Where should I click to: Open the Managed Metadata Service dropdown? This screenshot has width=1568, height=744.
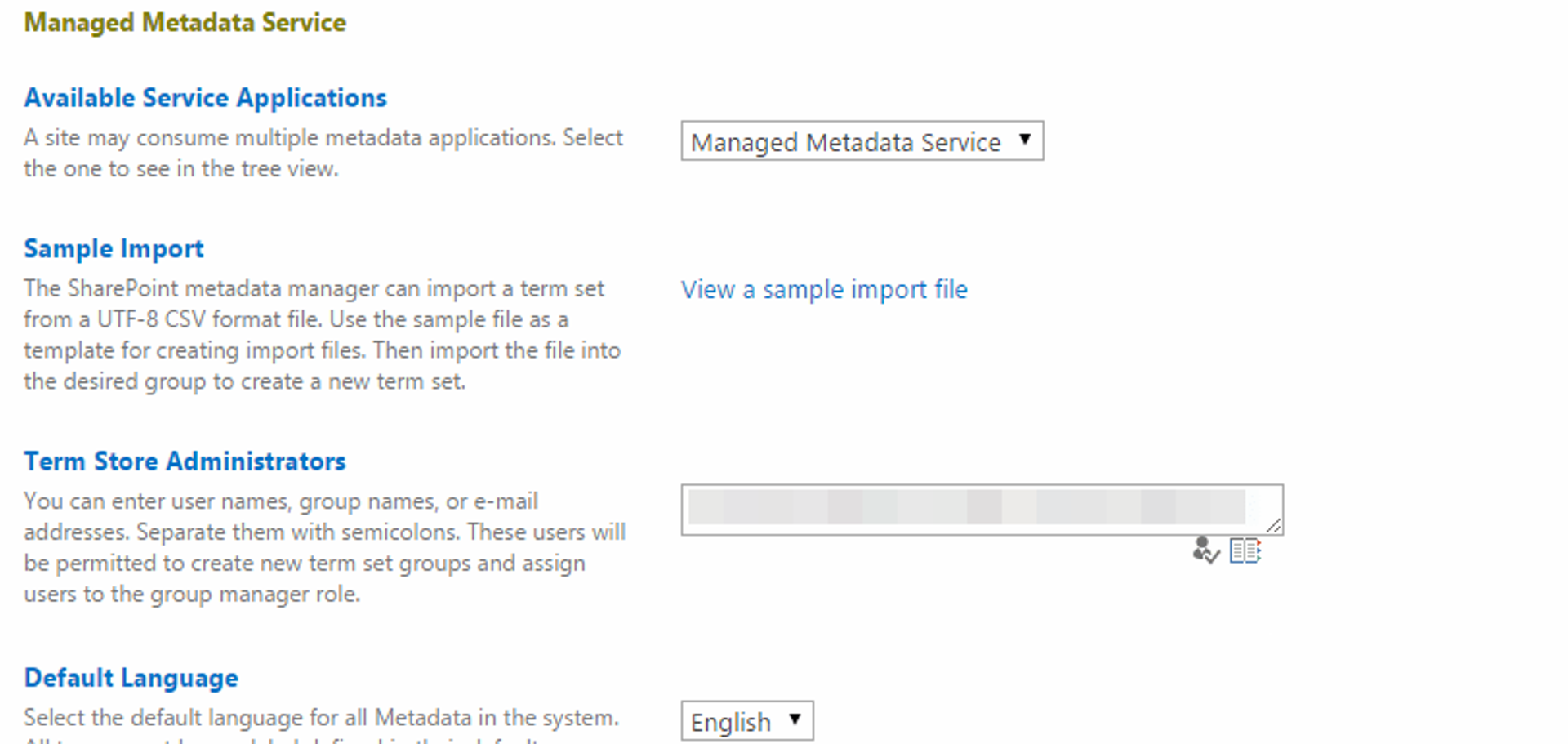click(862, 141)
